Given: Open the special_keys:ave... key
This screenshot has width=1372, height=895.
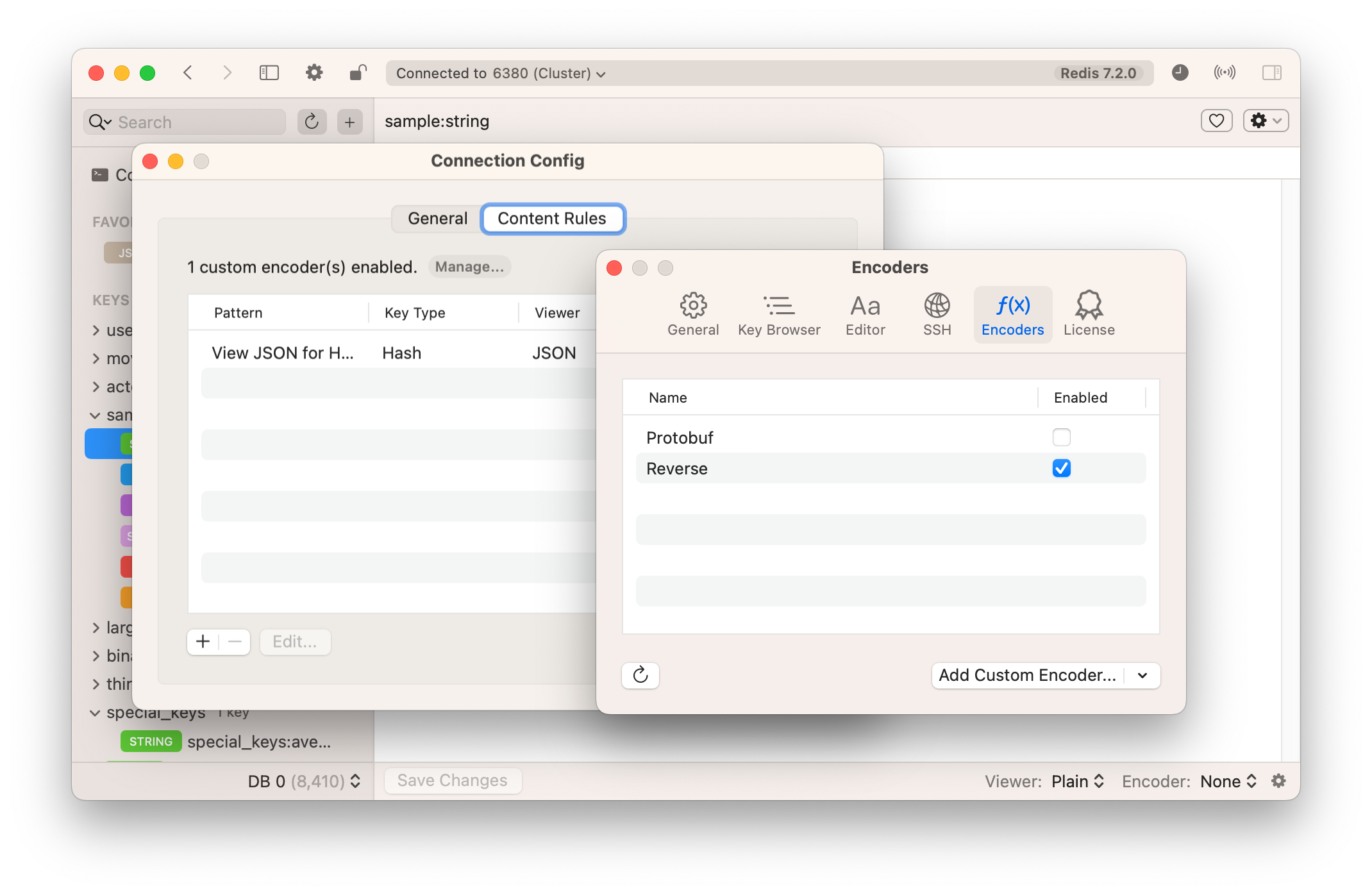Looking at the screenshot, I should pyautogui.click(x=259, y=742).
